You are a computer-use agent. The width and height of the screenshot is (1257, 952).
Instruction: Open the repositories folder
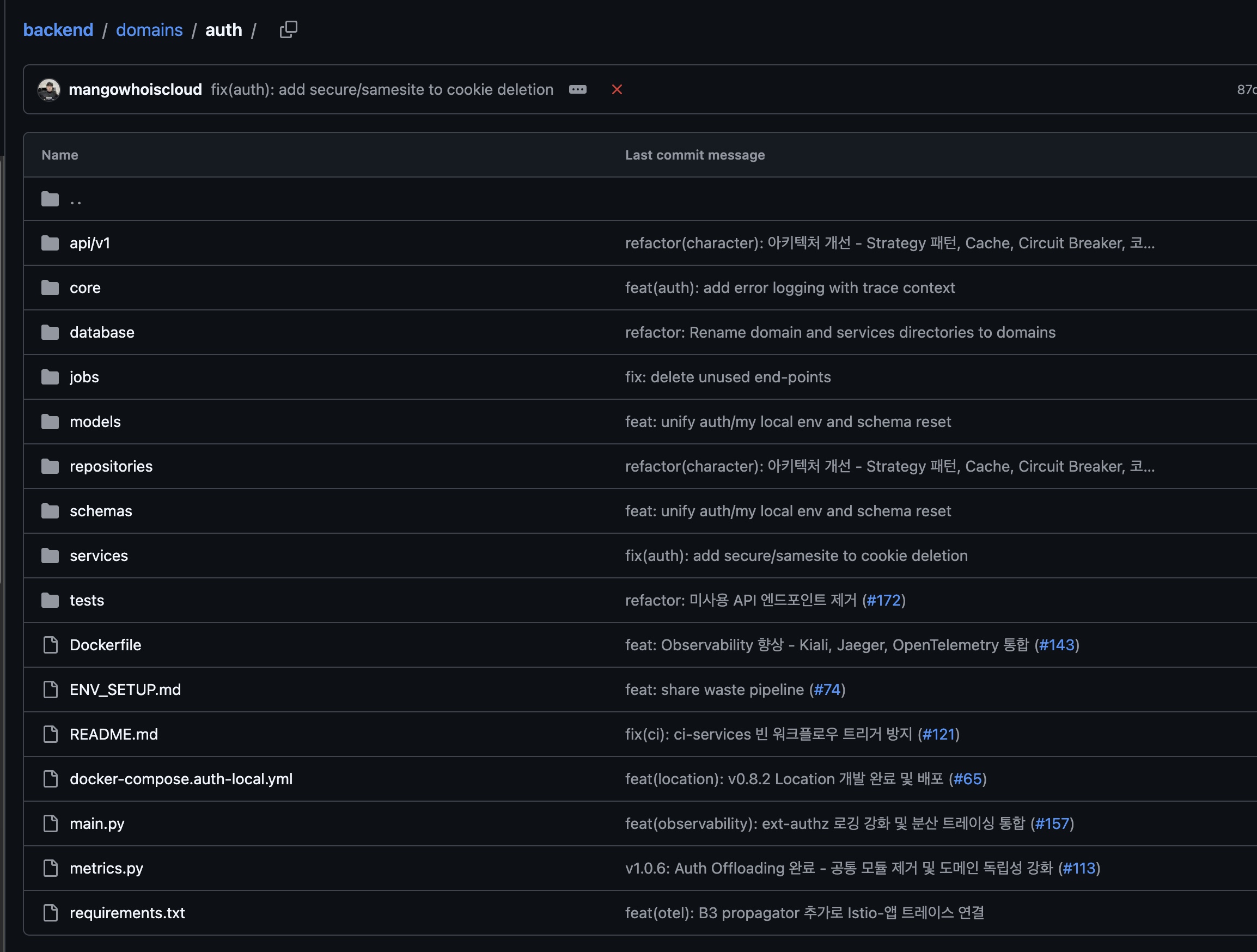click(112, 467)
